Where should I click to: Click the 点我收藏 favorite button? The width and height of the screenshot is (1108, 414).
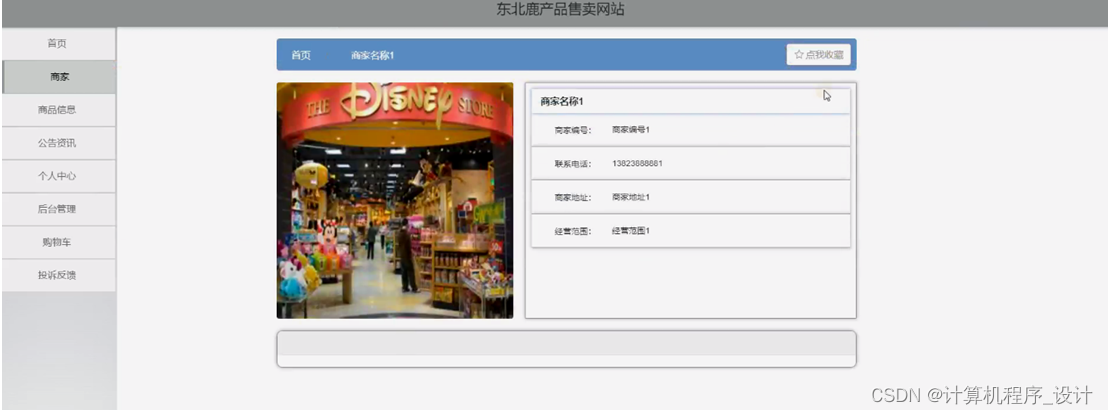point(818,54)
